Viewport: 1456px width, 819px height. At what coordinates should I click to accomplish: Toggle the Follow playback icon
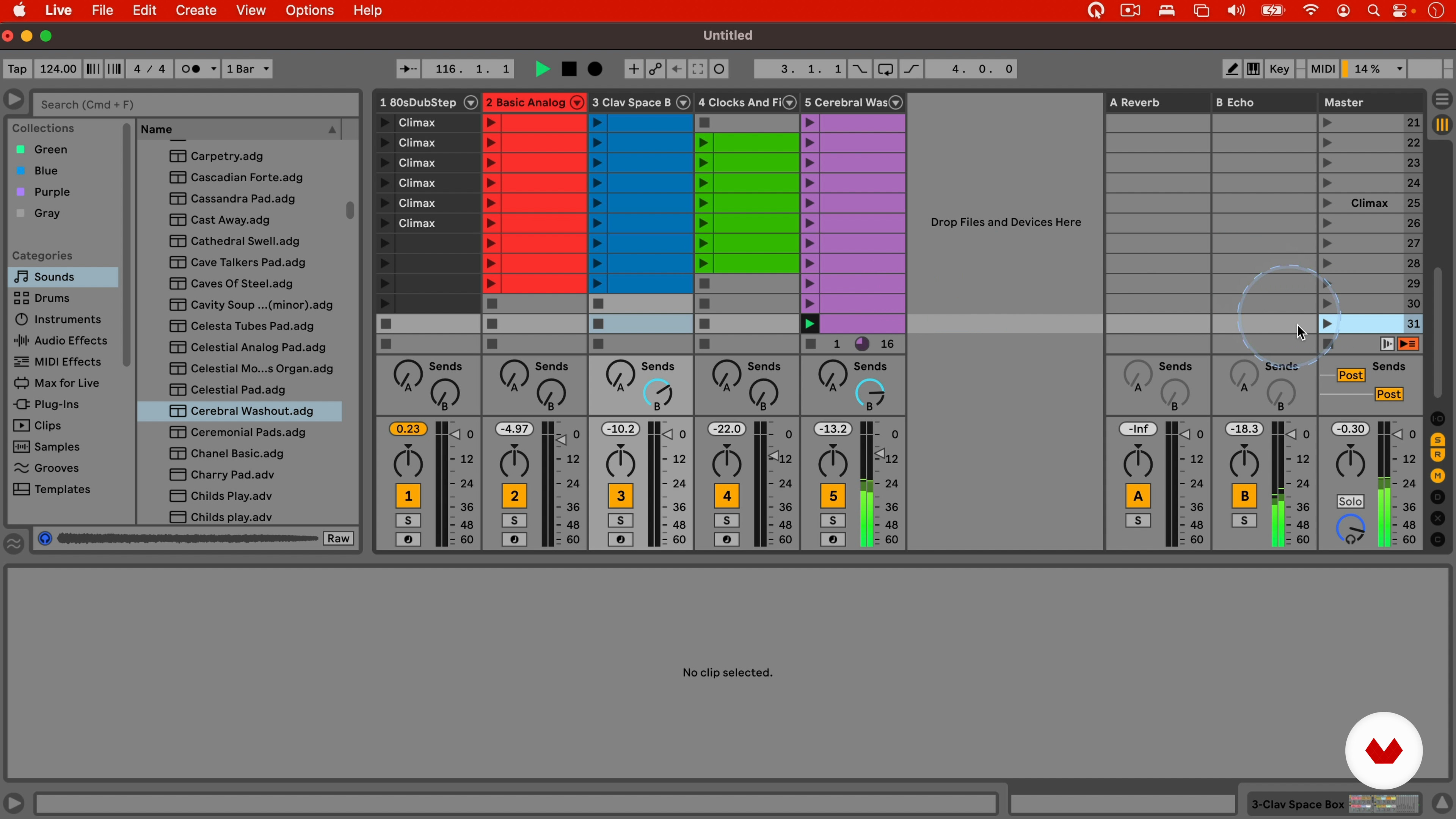pyautogui.click(x=408, y=69)
